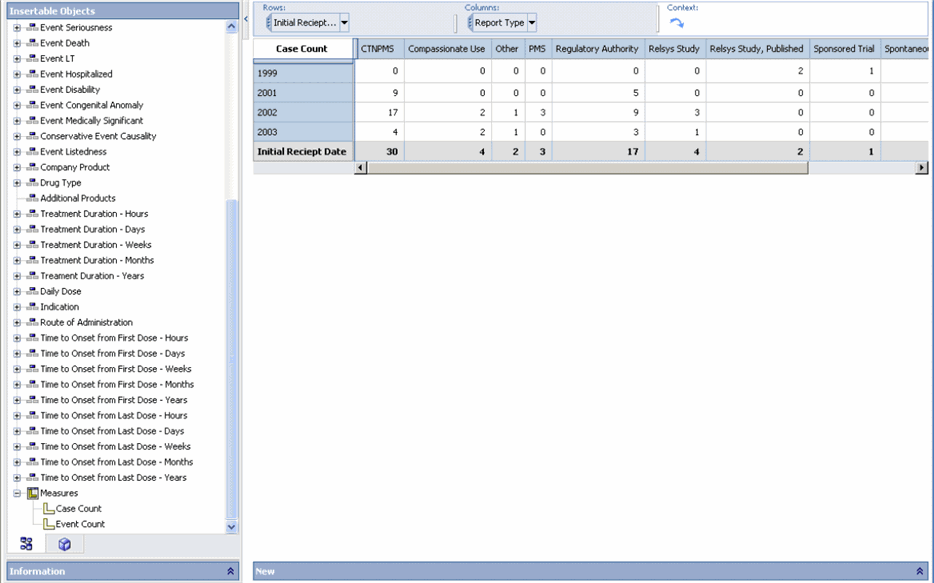Image resolution: width=934 pixels, height=583 pixels.
Task: Click the crosstab horizontal scrollbar thumb
Action: pyautogui.click(x=587, y=168)
